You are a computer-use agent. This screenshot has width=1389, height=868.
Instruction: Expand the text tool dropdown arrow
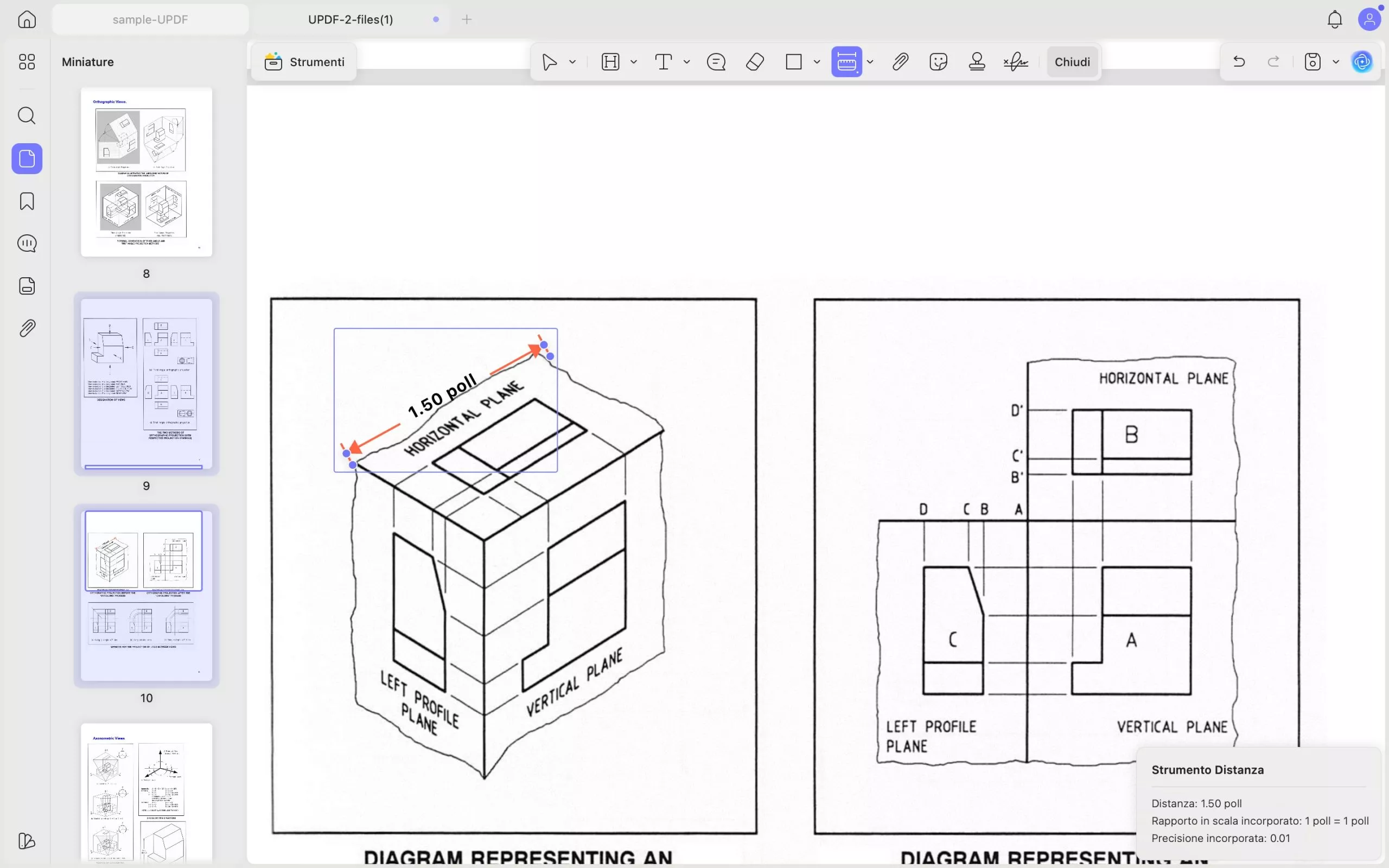pos(686,61)
